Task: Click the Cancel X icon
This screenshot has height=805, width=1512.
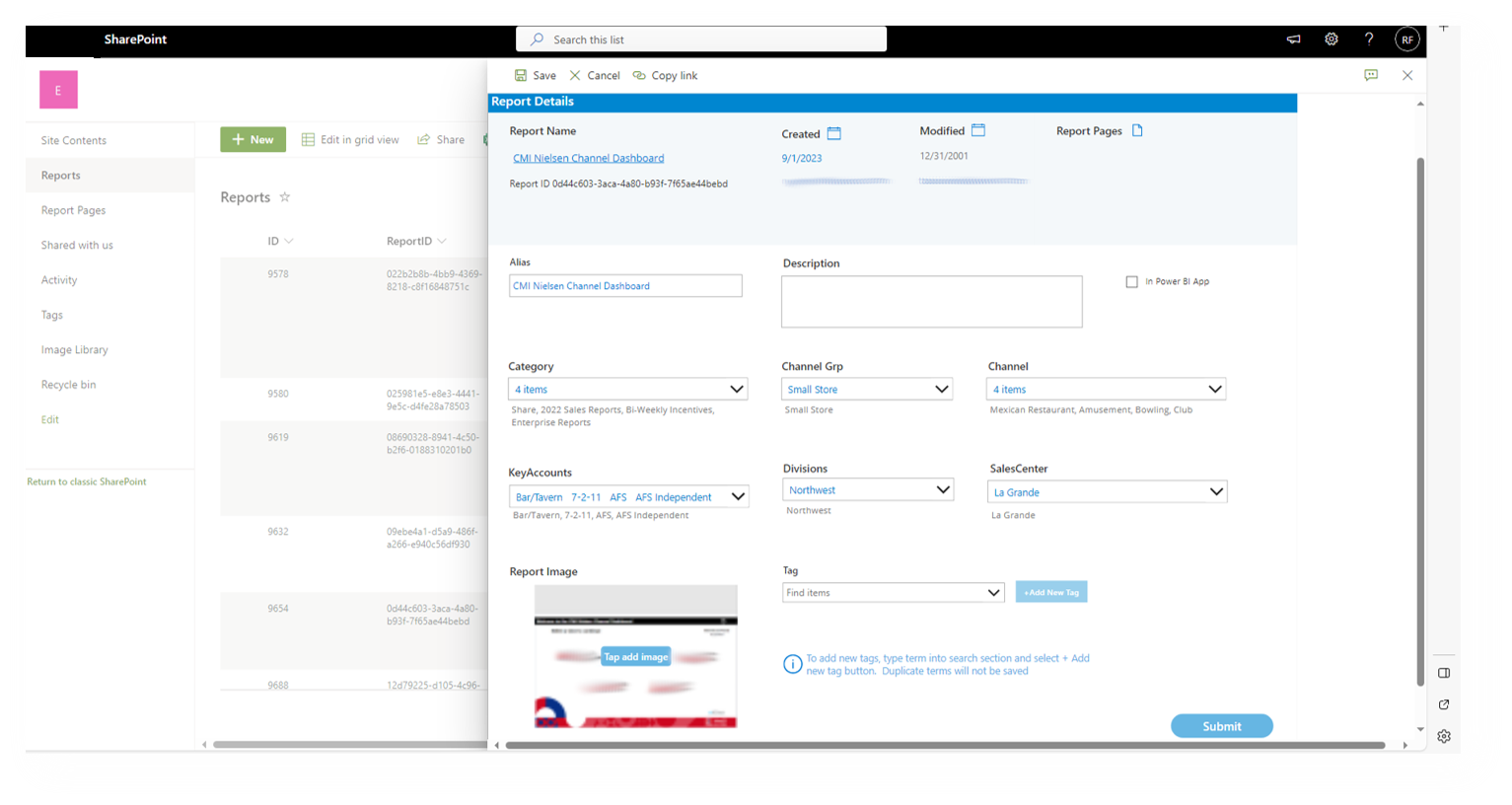Action: (575, 75)
